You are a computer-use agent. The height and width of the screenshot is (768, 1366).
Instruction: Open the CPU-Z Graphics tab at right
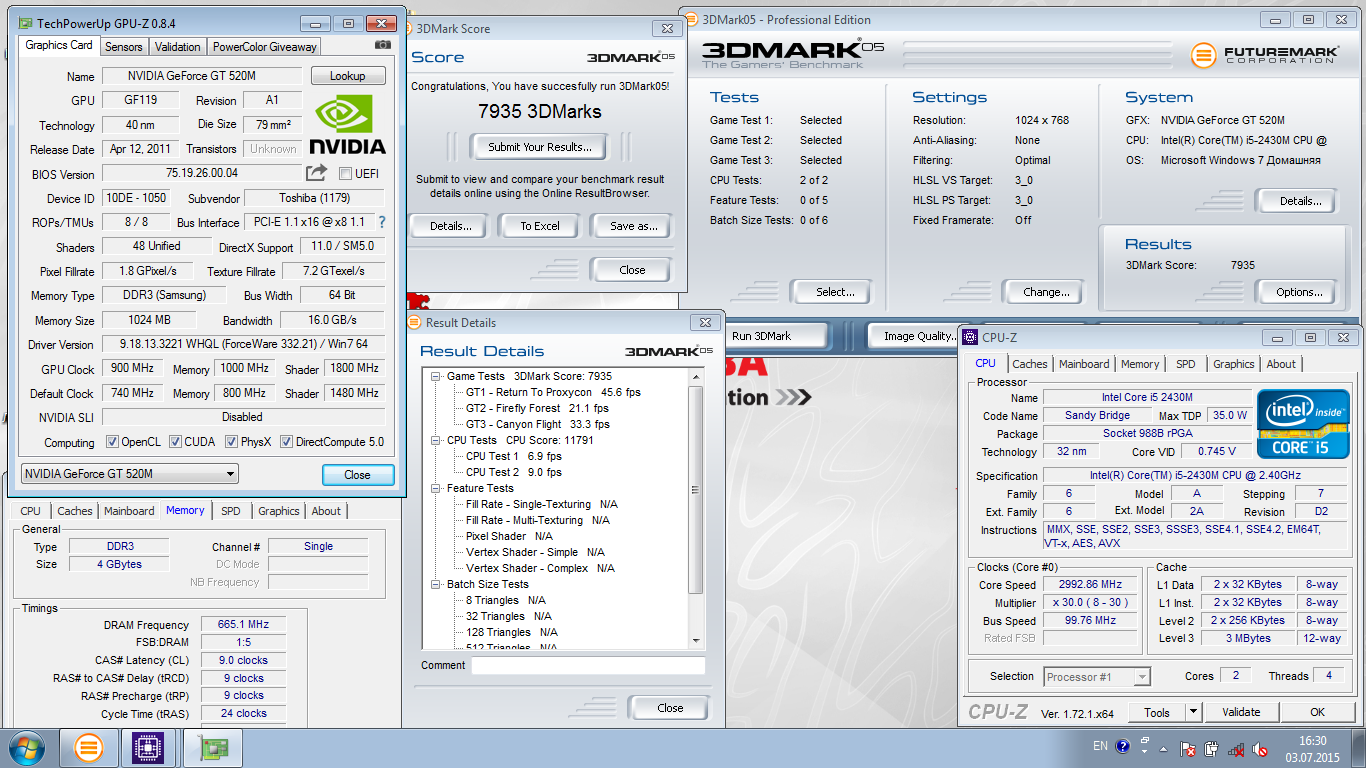coord(1233,364)
